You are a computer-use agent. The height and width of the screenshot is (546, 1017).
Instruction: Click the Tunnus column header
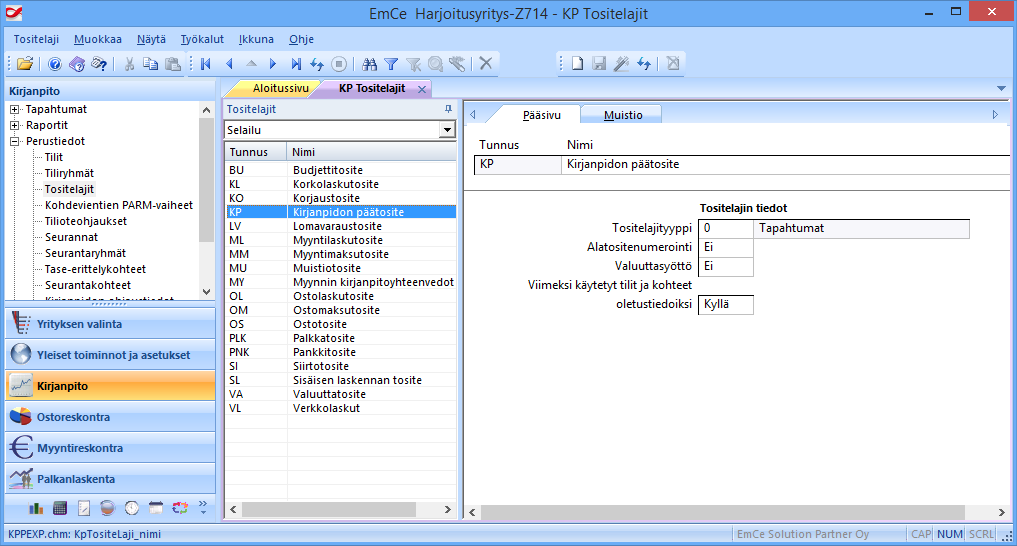(x=256, y=152)
